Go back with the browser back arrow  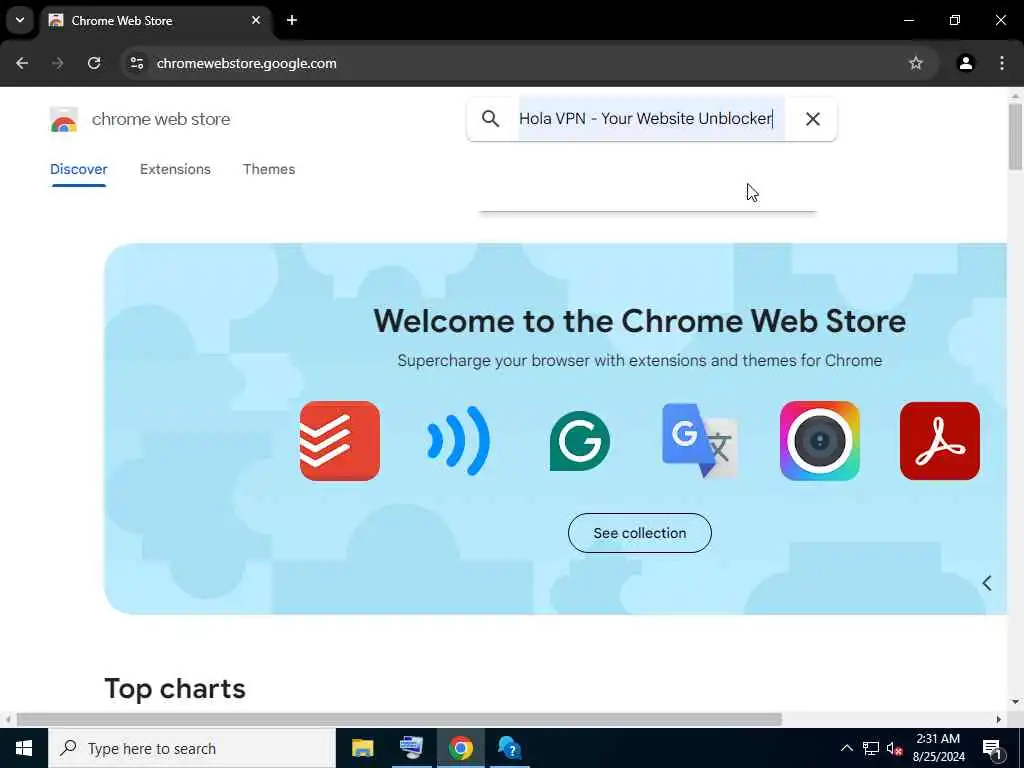pyautogui.click(x=22, y=63)
